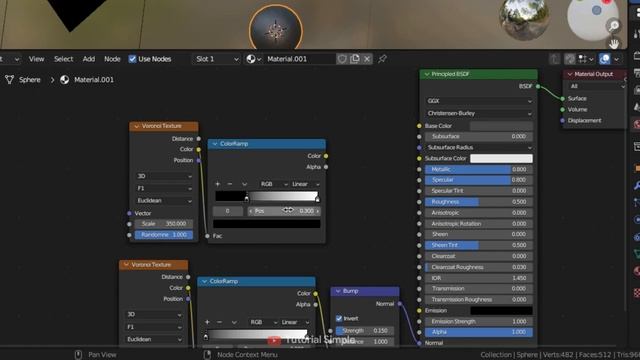This screenshot has height=360, width=640.
Task: Click the Scale 350.000 field on Voronoi
Action: pyautogui.click(x=164, y=224)
